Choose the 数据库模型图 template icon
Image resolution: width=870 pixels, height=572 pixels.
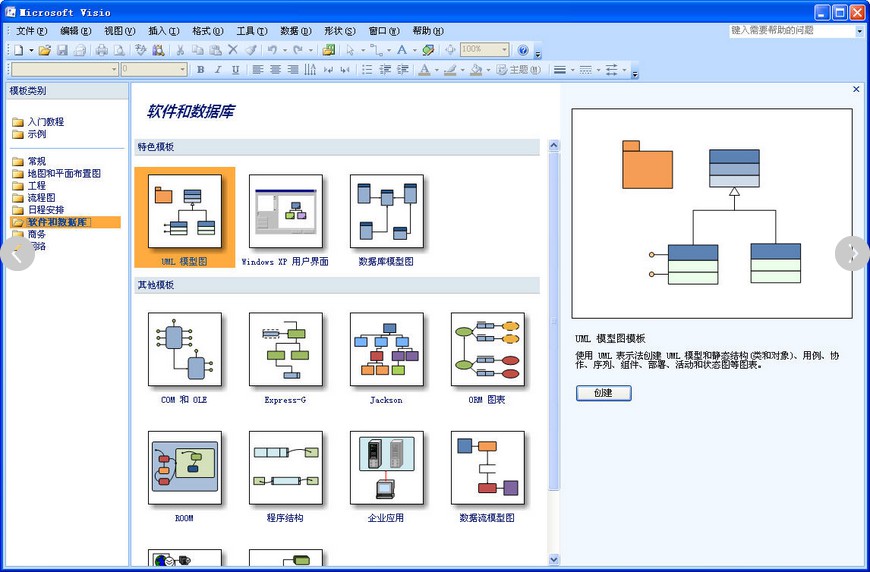pyautogui.click(x=386, y=211)
